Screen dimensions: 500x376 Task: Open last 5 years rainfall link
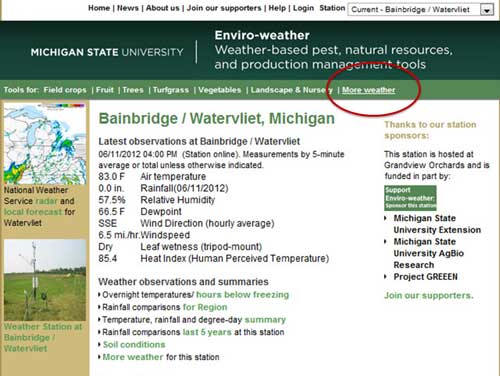(207, 332)
